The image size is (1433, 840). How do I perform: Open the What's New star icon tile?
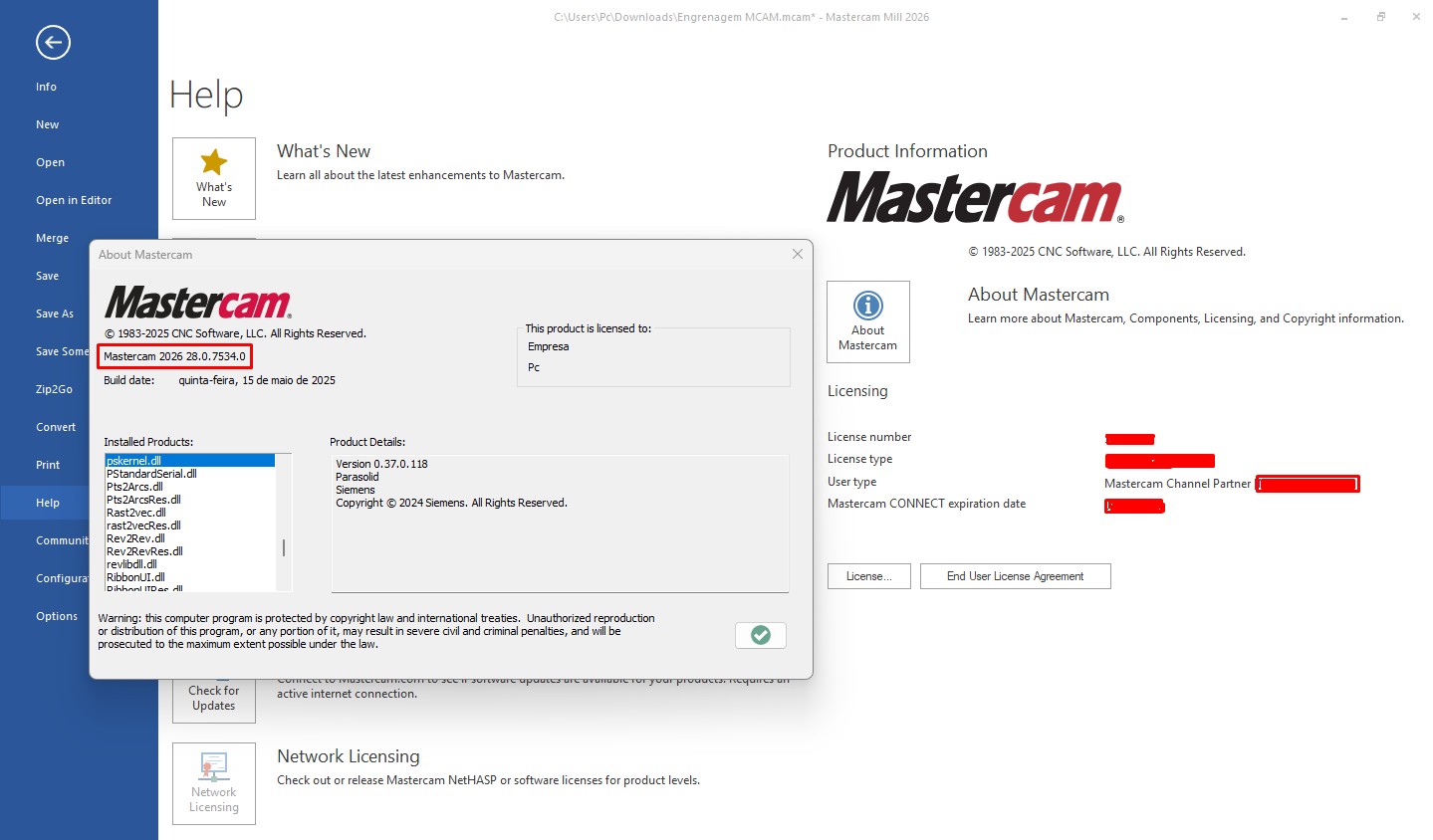click(214, 178)
